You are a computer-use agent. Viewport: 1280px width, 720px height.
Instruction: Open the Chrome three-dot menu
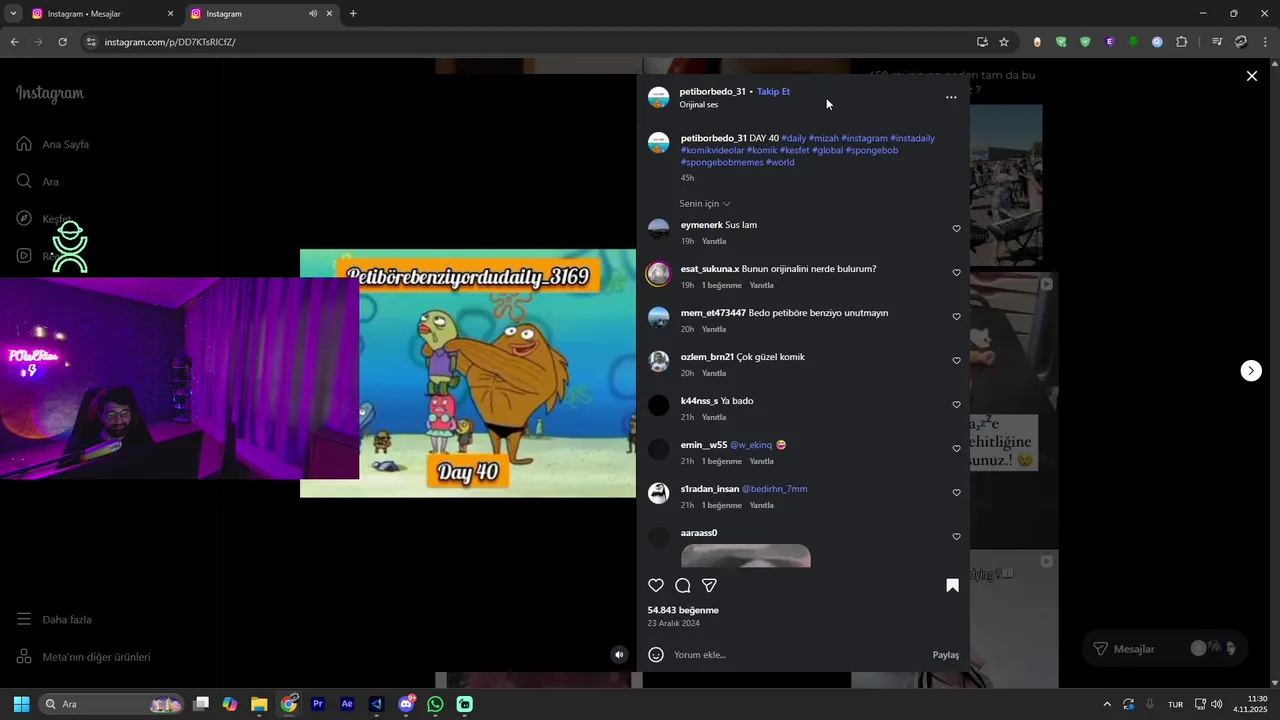(x=1266, y=42)
